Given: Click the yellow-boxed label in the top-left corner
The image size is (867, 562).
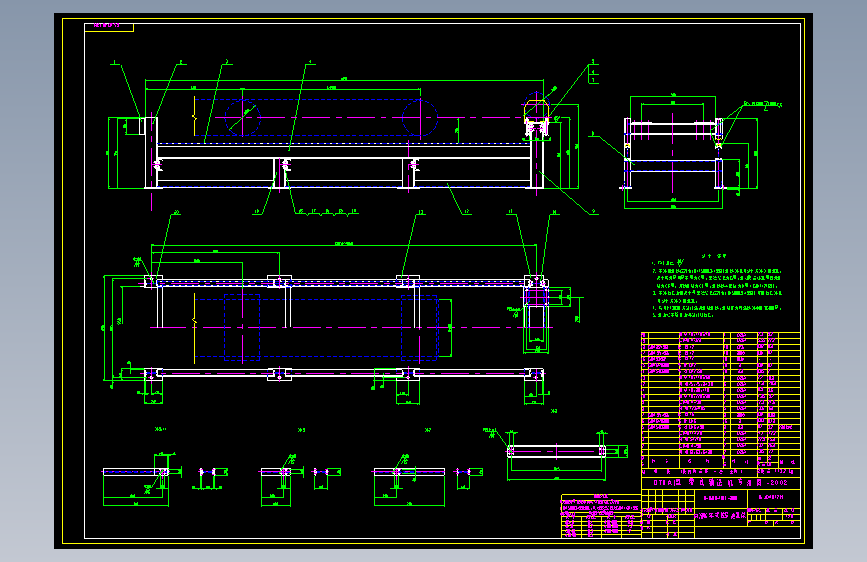Looking at the screenshot, I should (x=109, y=27).
